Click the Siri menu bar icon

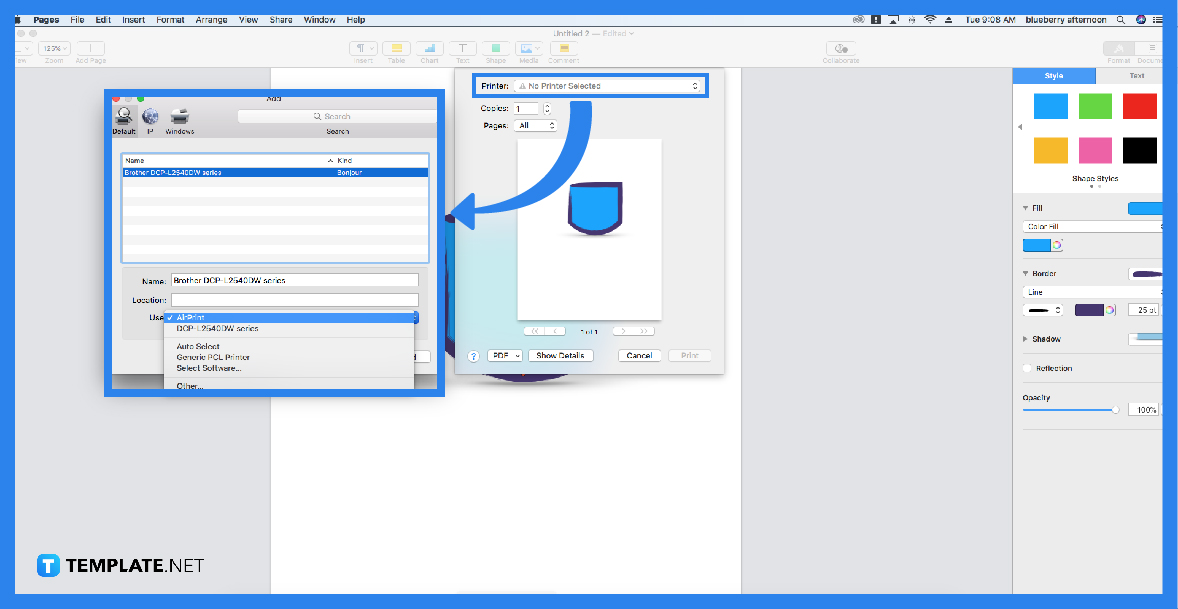1141,20
